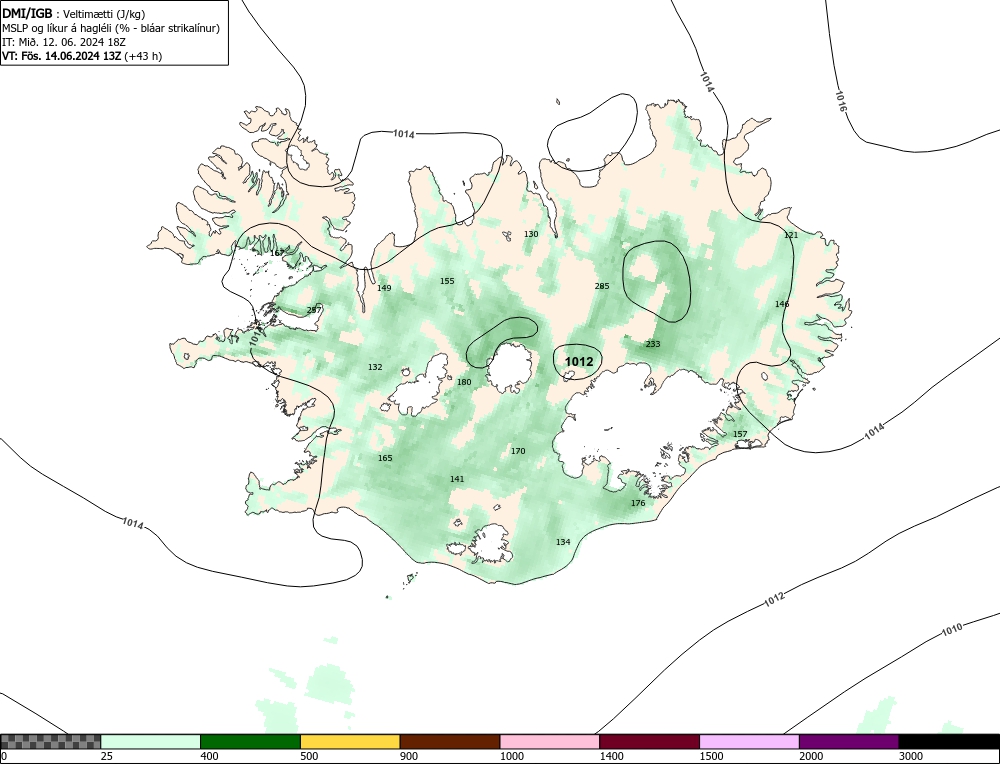This screenshot has height=764, width=1000.
Task: Click the CAPE value 233 on the map
Action: coord(653,344)
